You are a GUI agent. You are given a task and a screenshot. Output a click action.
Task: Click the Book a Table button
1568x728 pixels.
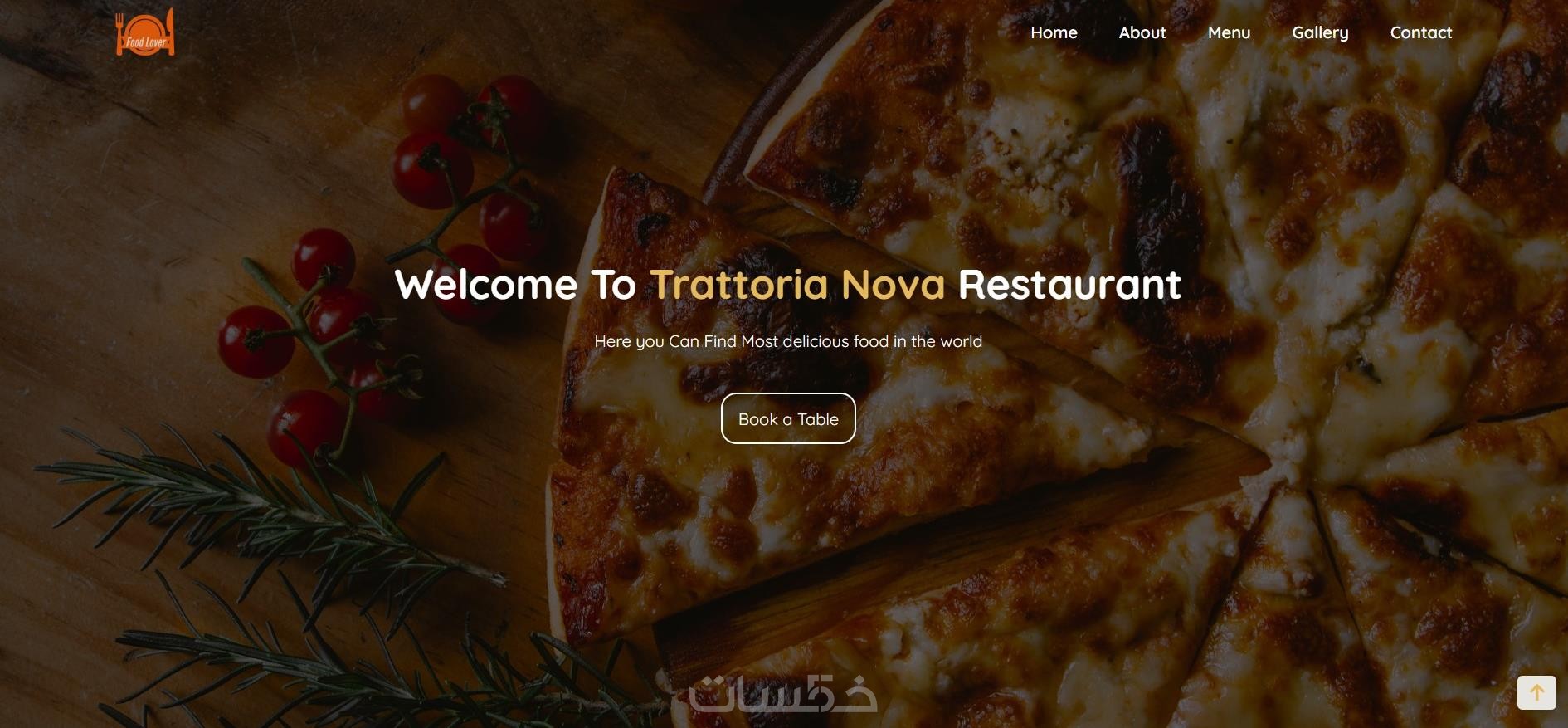click(788, 418)
